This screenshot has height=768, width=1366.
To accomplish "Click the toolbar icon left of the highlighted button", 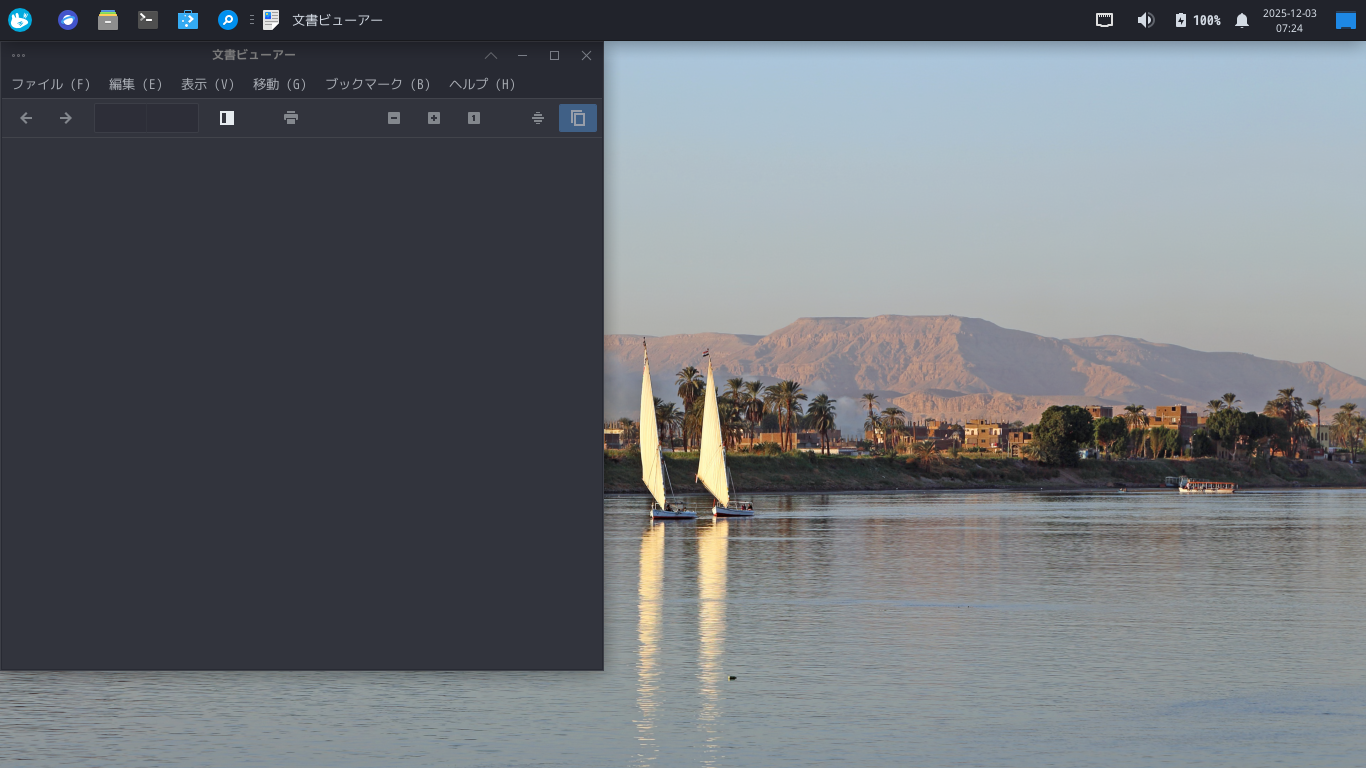I will click(x=538, y=118).
